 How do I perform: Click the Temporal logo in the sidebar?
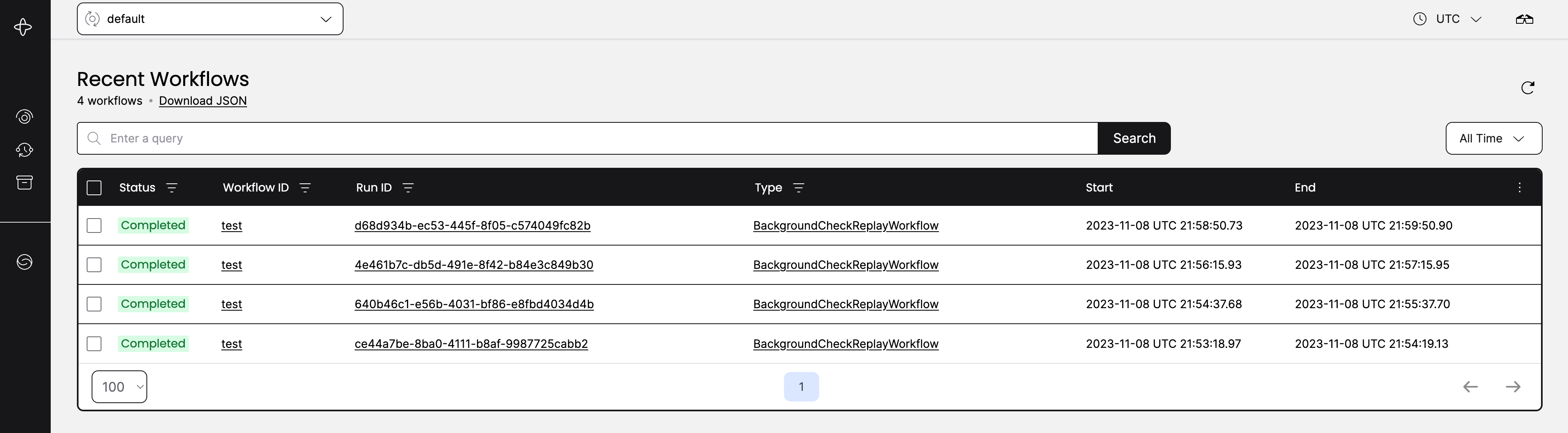23,27
